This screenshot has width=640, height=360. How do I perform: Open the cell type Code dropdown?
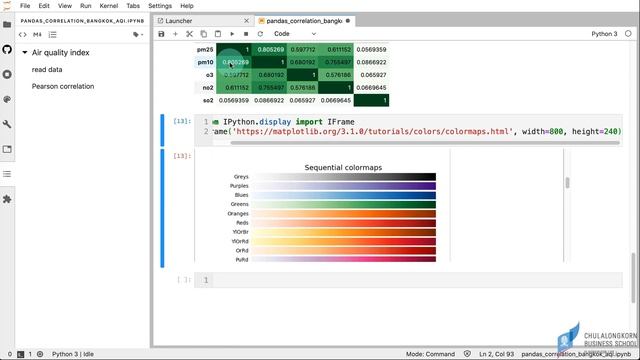(295, 34)
